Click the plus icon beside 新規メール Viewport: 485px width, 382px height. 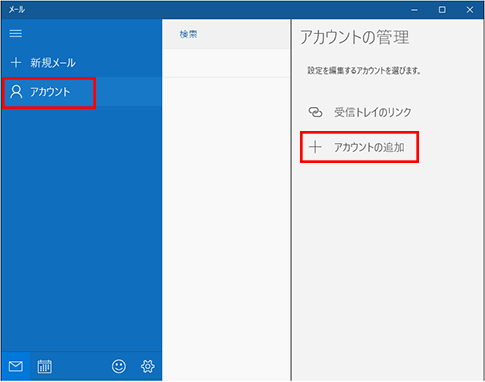16,62
